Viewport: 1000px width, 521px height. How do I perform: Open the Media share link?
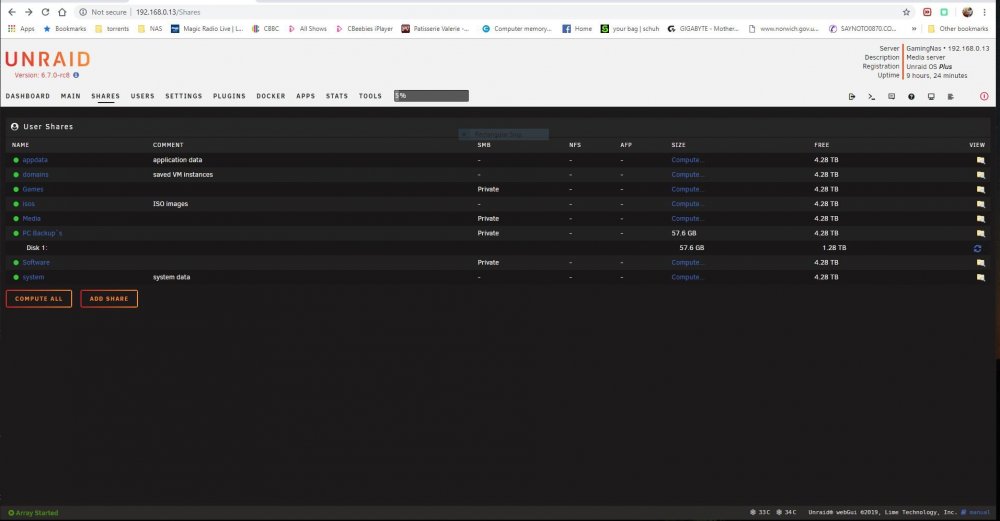pos(31,219)
